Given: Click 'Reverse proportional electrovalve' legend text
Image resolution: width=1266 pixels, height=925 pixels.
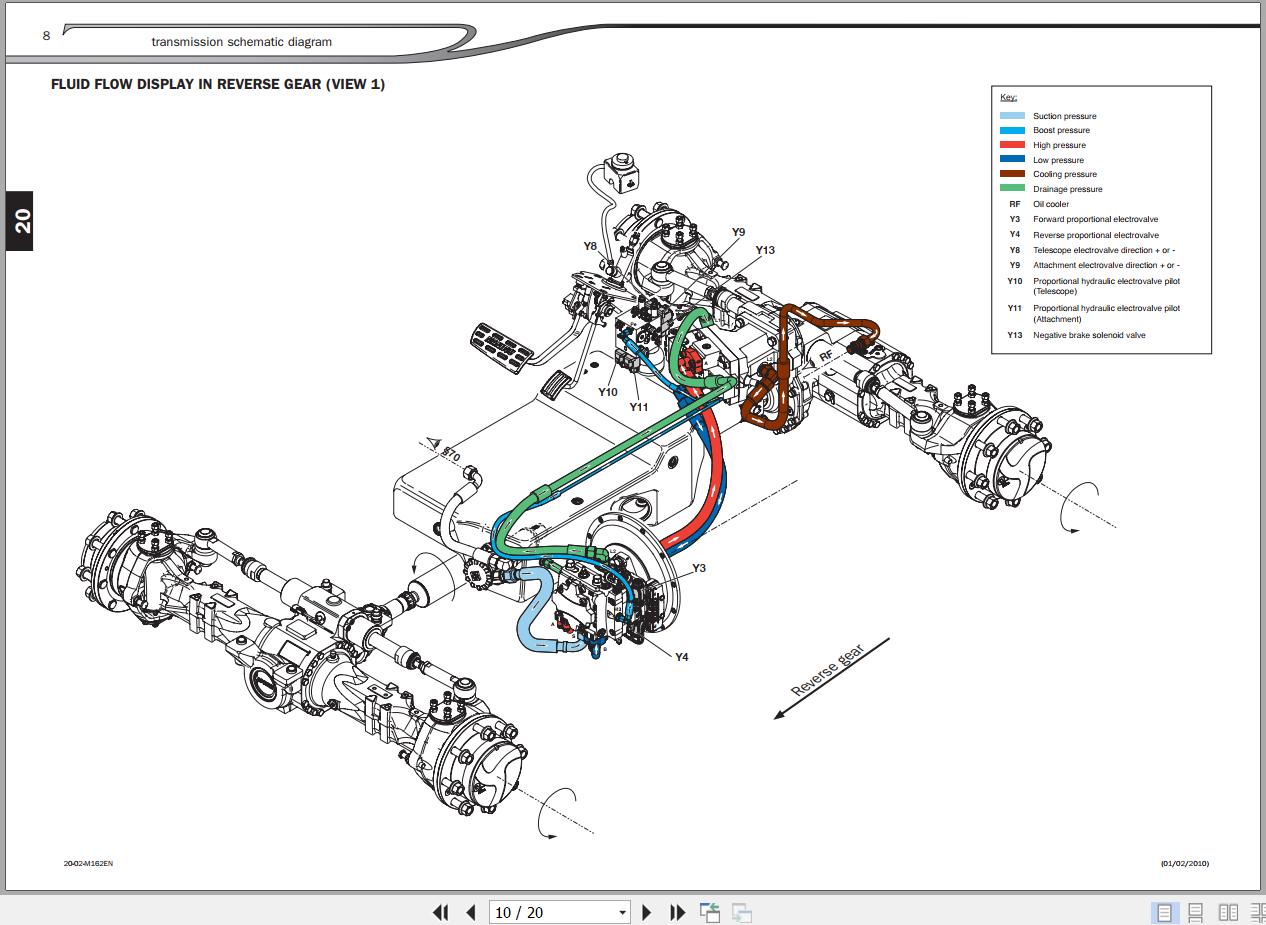Looking at the screenshot, I should (x=1096, y=235).
